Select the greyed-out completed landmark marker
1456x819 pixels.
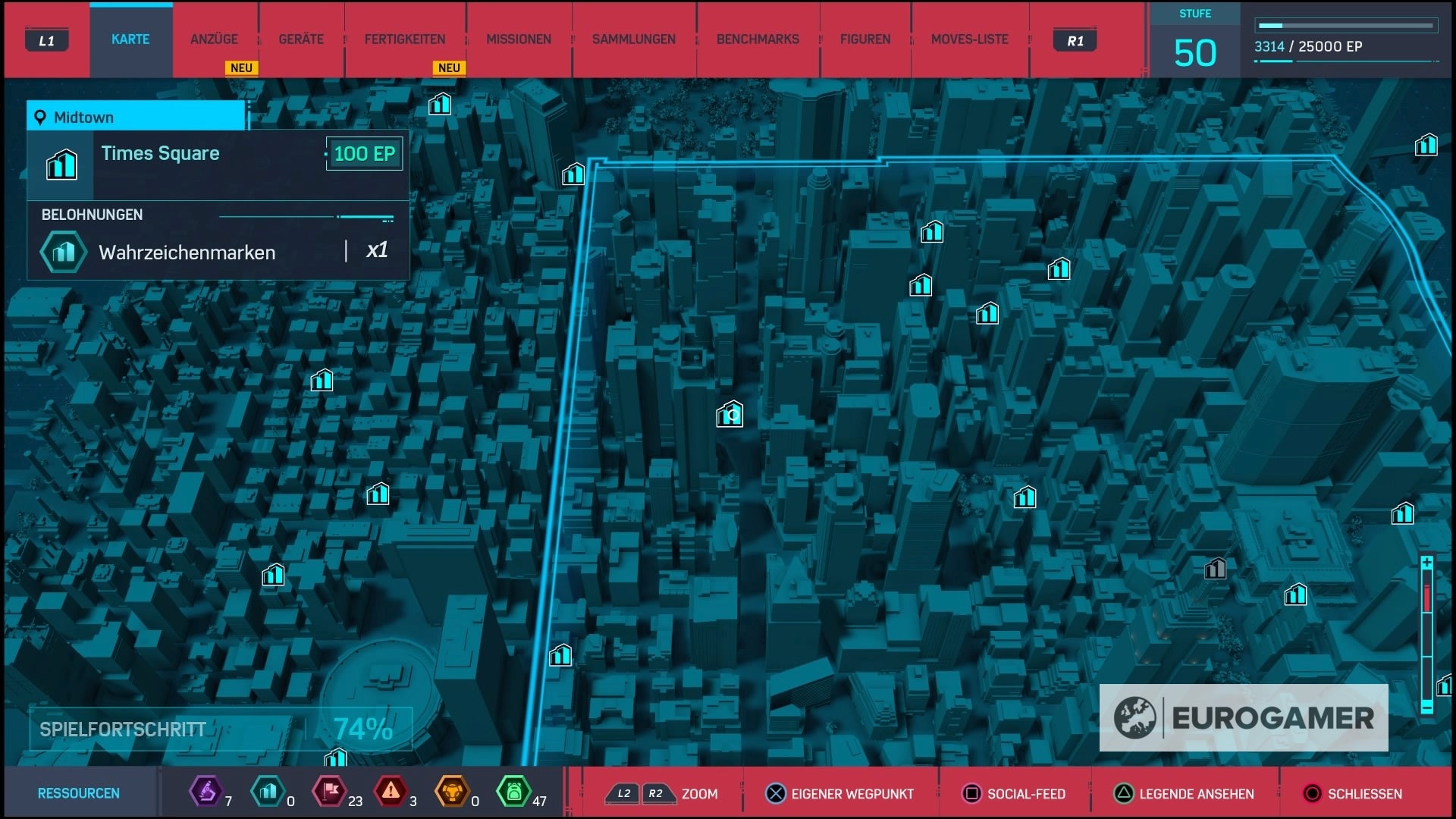click(x=1215, y=568)
